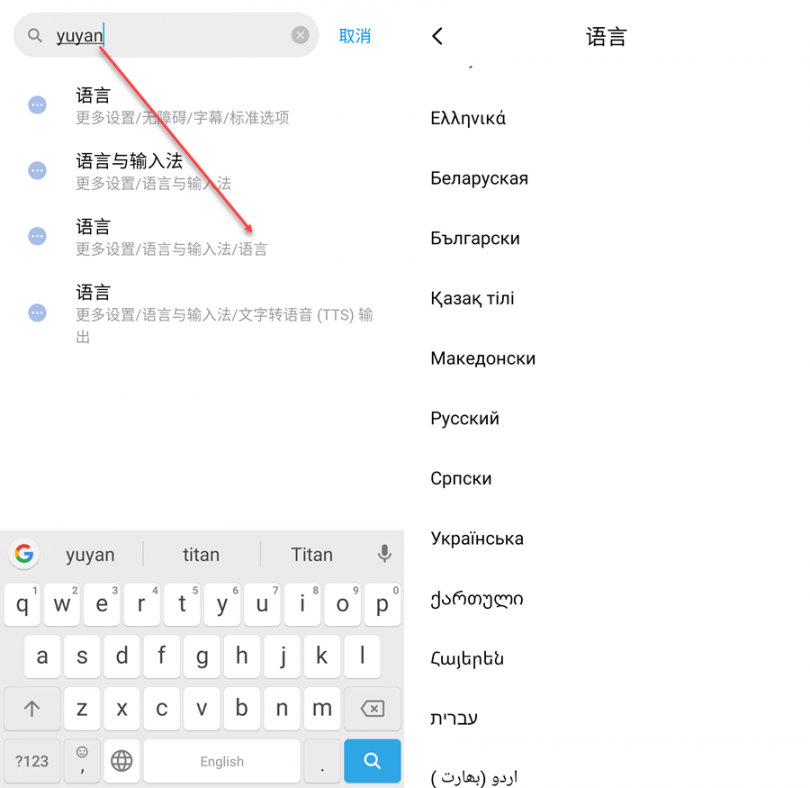Select Українська language entry

[477, 538]
